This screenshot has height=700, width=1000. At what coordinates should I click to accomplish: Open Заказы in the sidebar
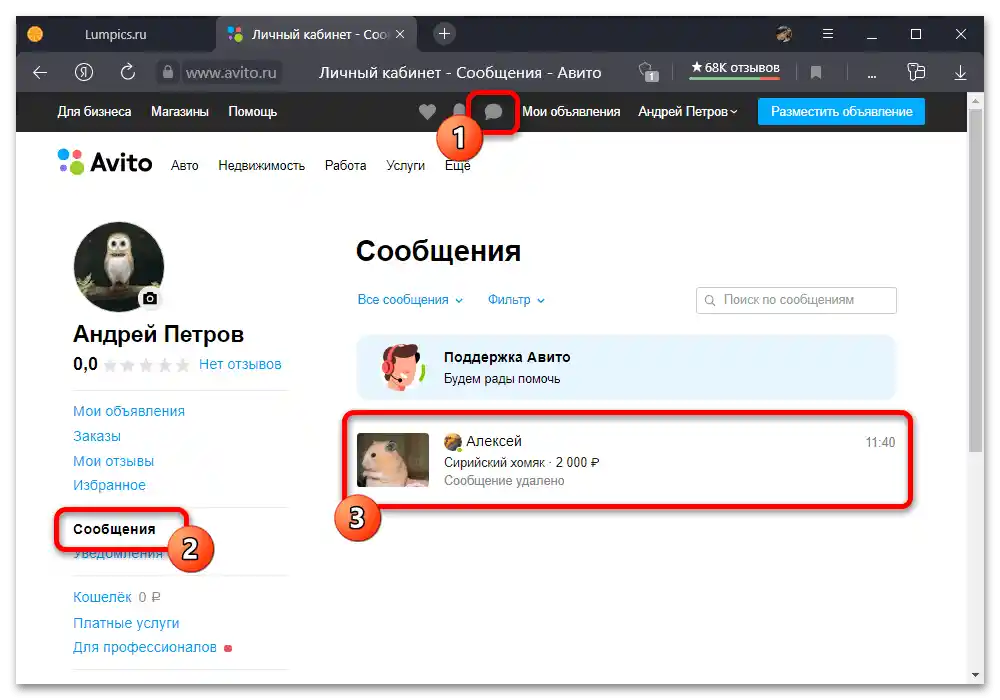pos(96,436)
